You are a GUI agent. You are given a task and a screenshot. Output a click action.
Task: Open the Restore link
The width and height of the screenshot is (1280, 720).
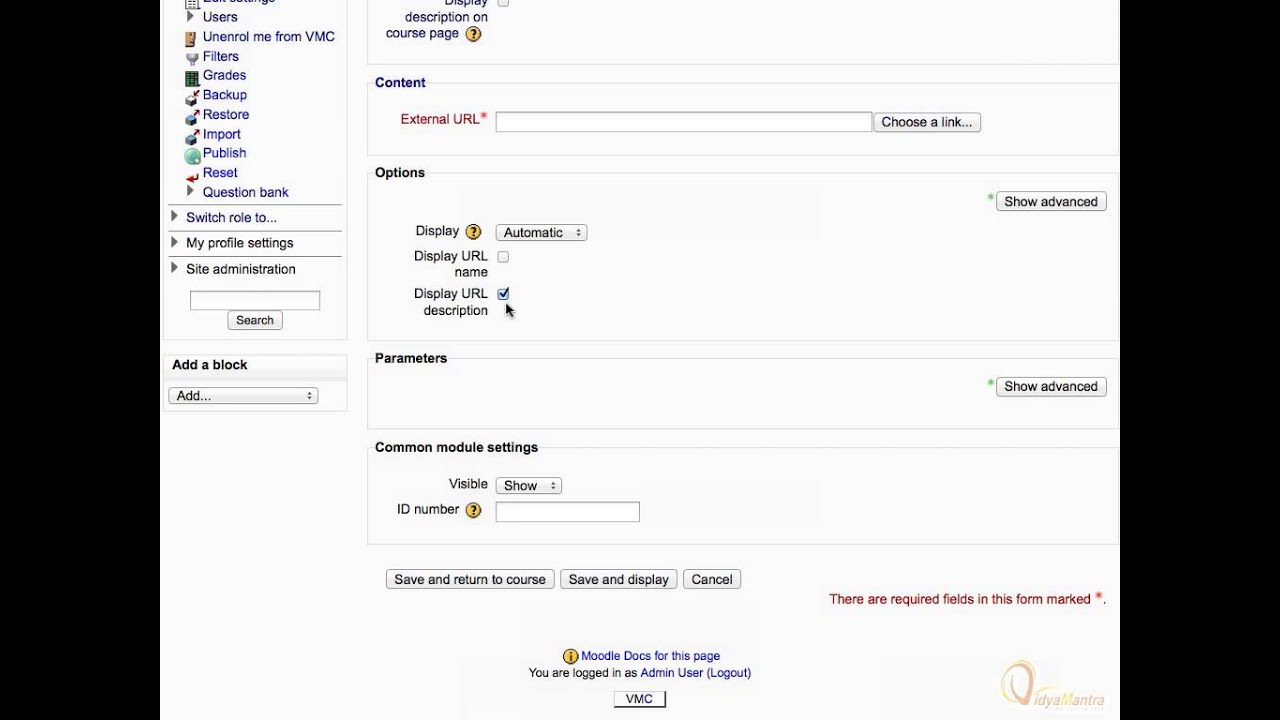click(226, 115)
